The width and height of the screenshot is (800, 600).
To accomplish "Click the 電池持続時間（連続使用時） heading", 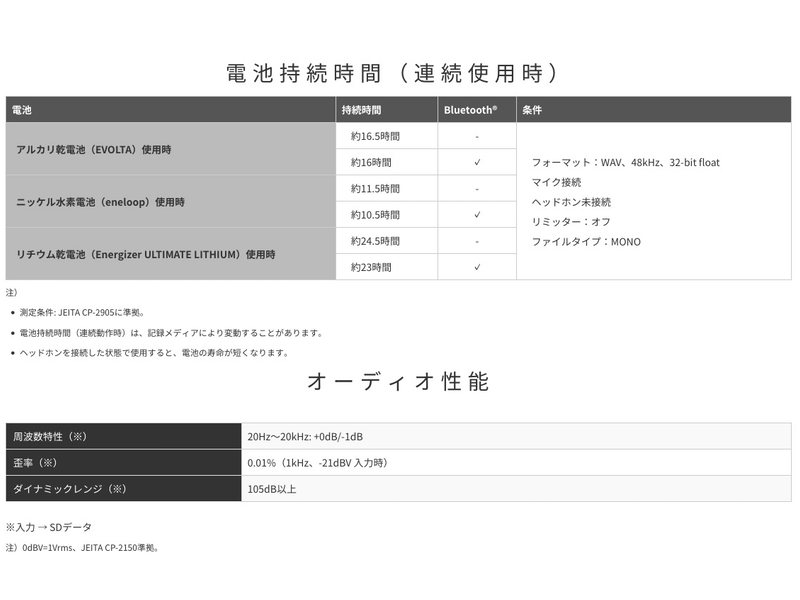I will coord(399,73).
